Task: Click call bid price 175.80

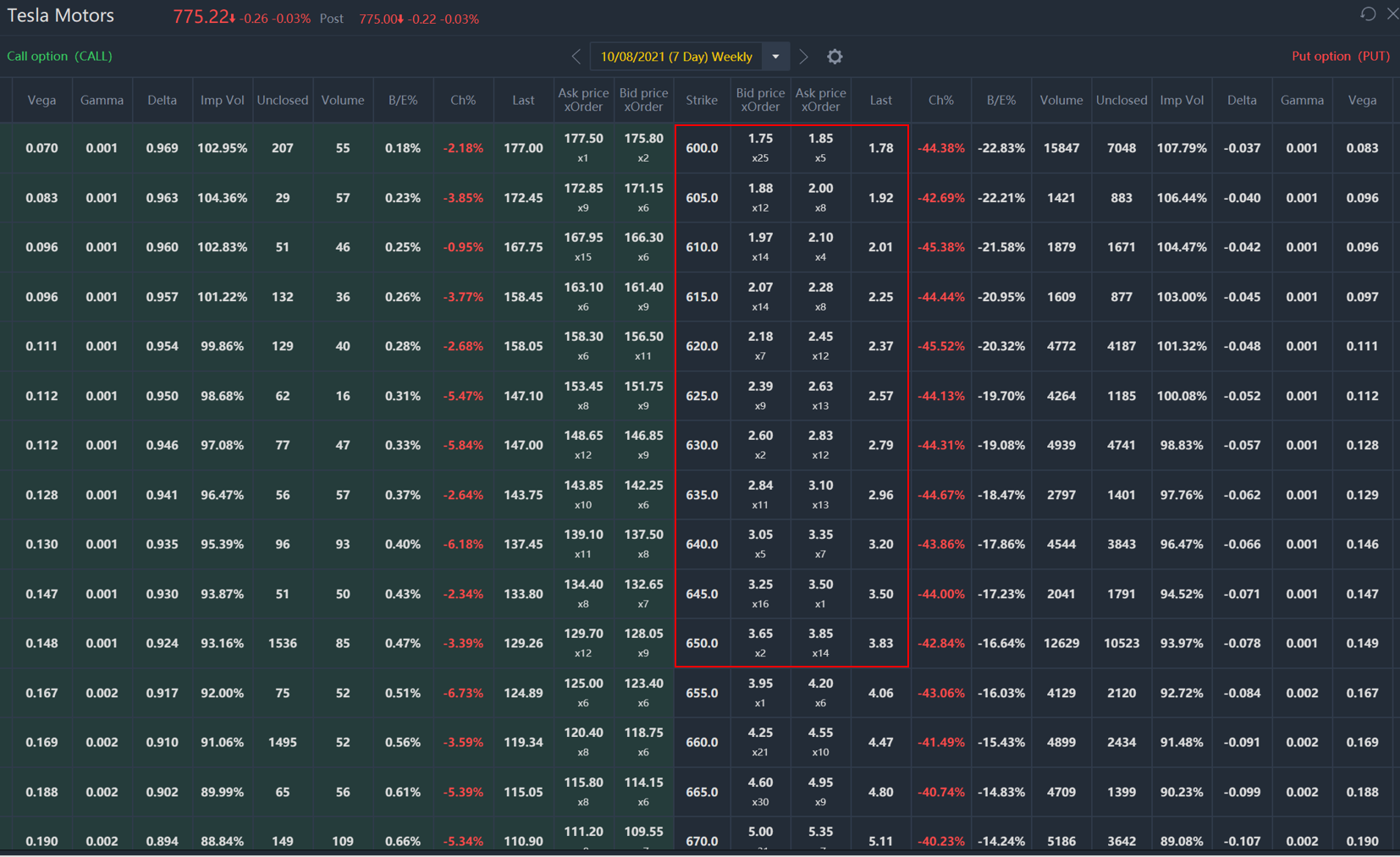Action: 643,139
